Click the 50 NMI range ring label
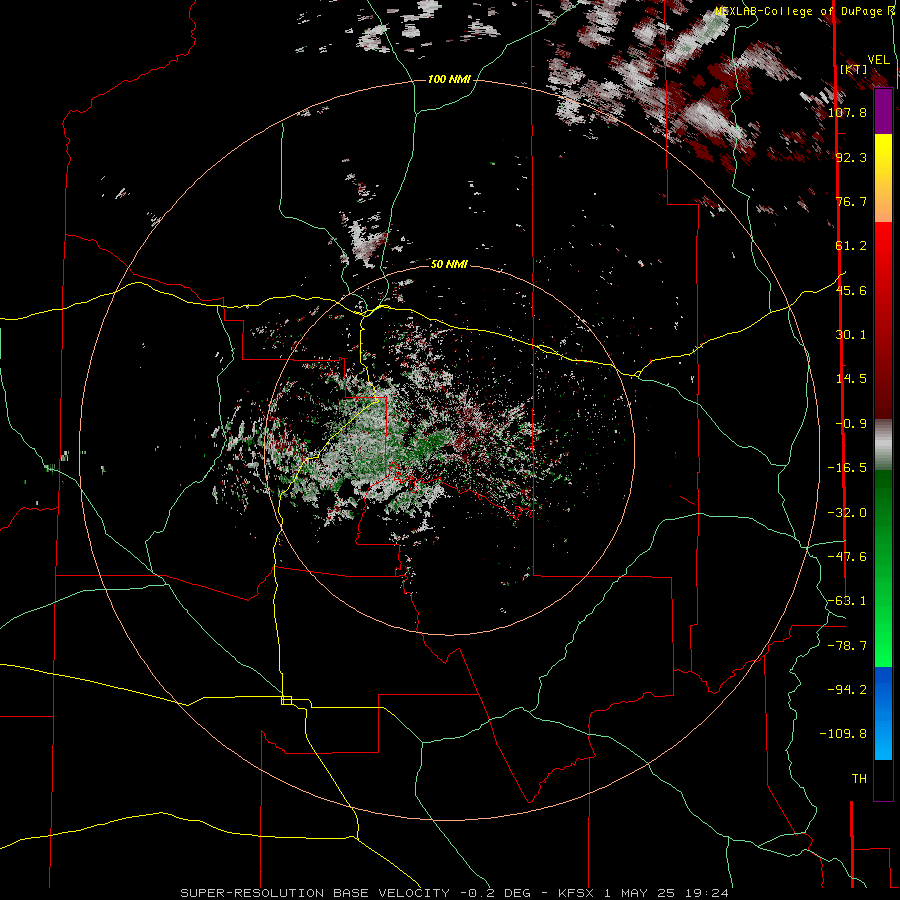This screenshot has height=900, width=900. (449, 264)
